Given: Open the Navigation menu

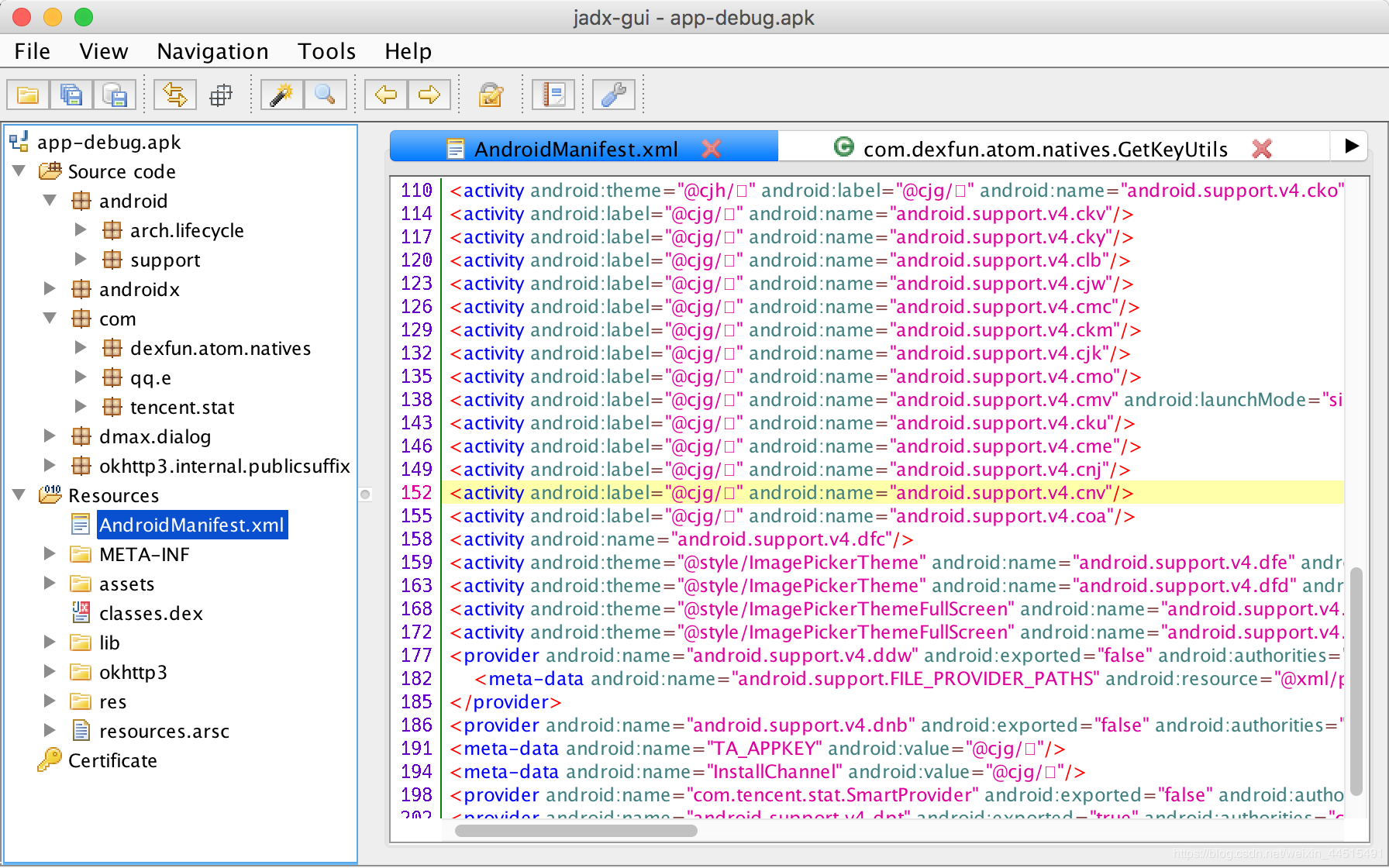Looking at the screenshot, I should (x=212, y=51).
